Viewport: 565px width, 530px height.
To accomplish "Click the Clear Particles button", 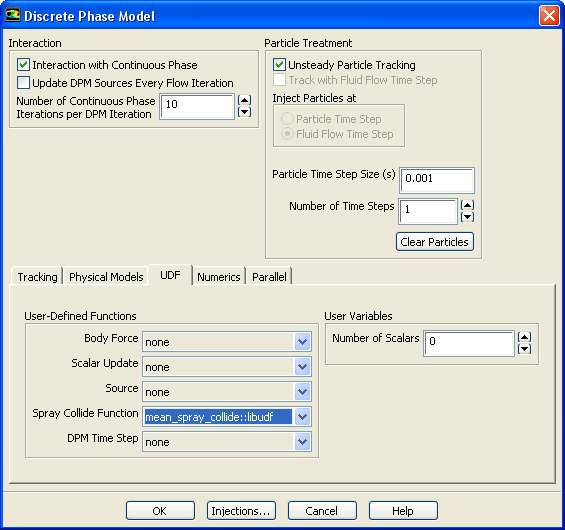I will coord(435,242).
